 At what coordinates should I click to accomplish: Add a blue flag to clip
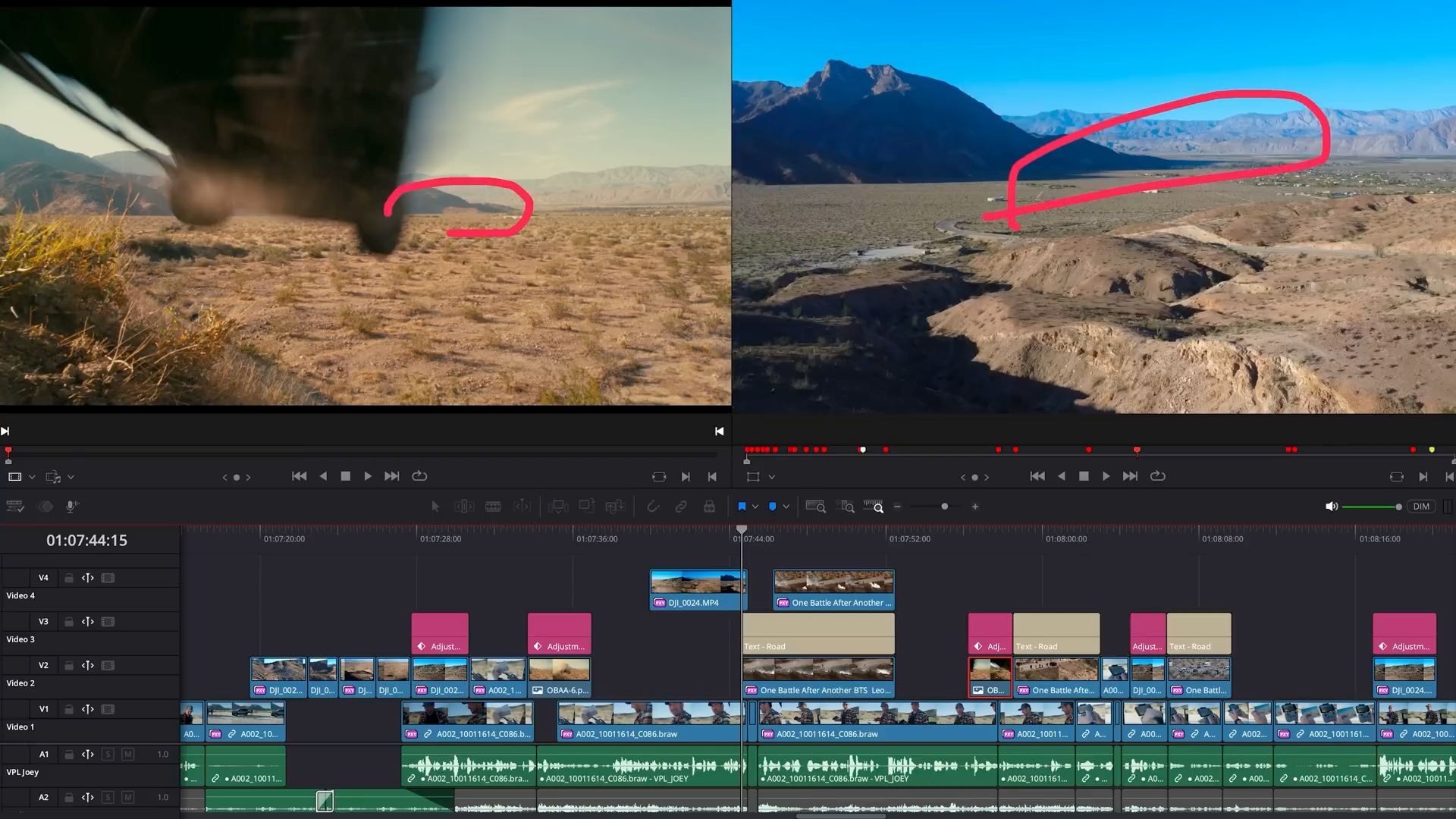[742, 507]
